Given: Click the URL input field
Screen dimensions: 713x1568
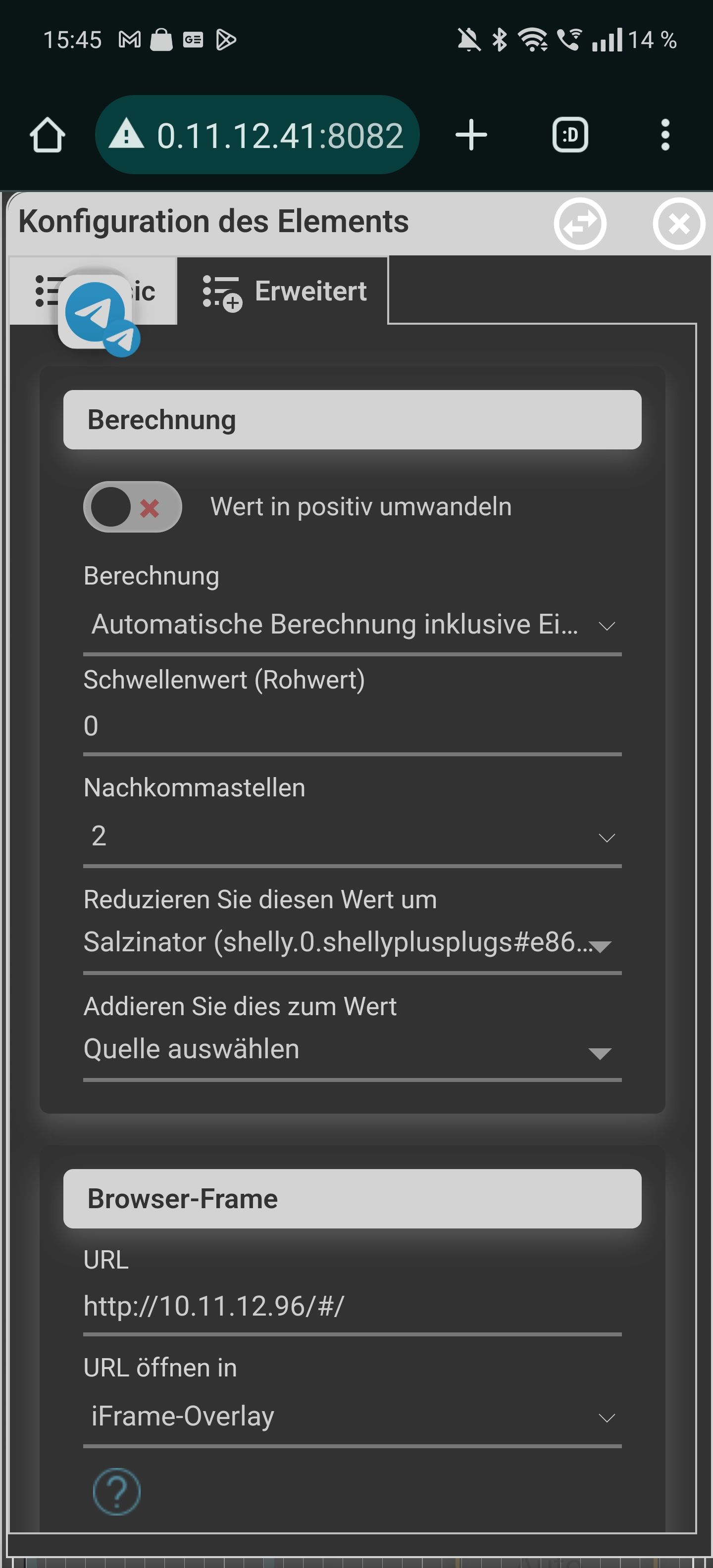Looking at the screenshot, I should [352, 1307].
